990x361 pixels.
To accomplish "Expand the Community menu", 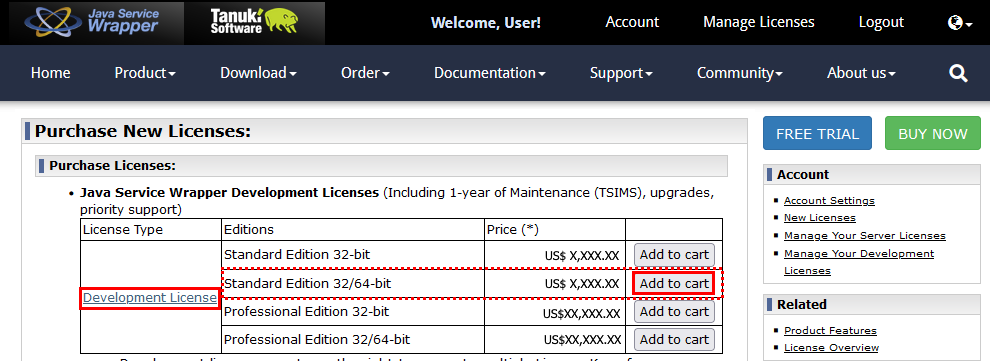I will pyautogui.click(x=739, y=73).
